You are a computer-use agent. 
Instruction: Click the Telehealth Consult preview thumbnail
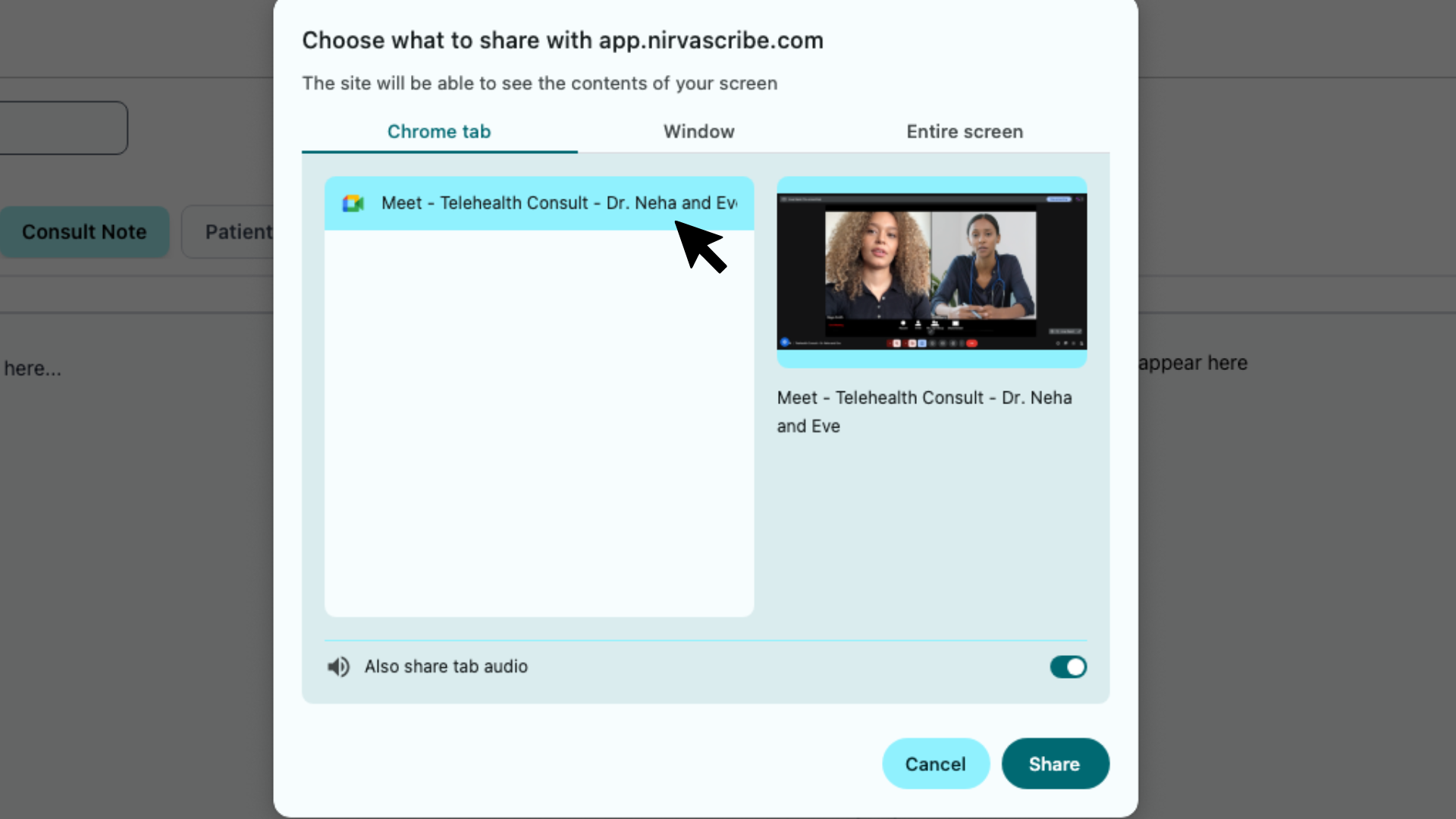tap(931, 271)
